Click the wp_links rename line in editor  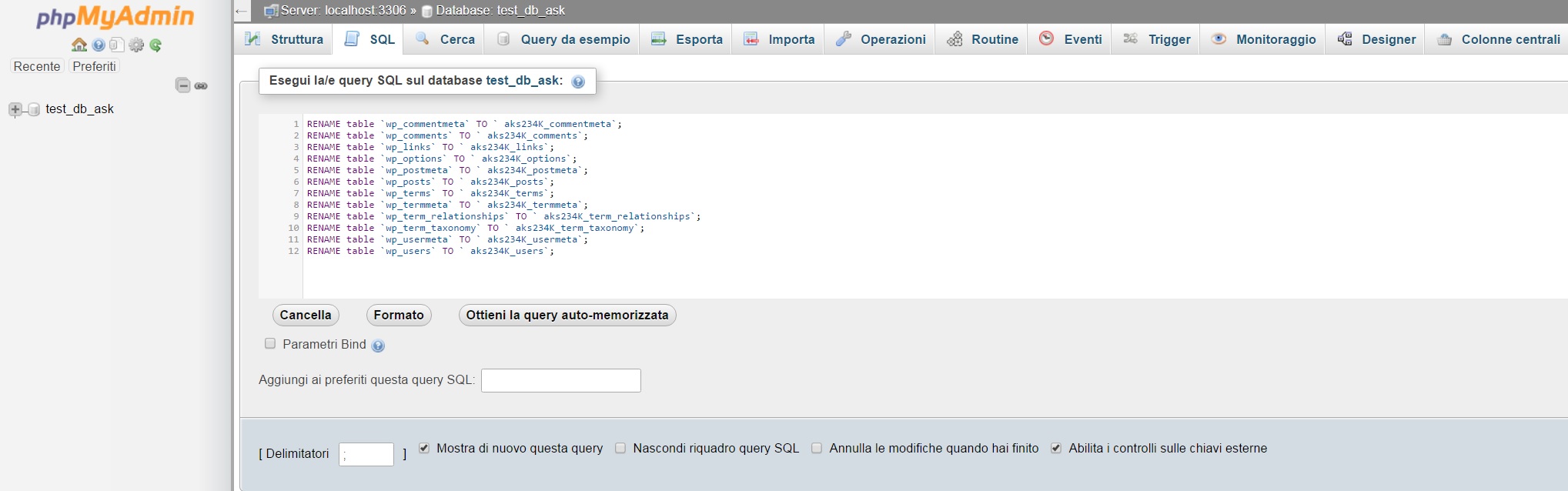tap(430, 147)
